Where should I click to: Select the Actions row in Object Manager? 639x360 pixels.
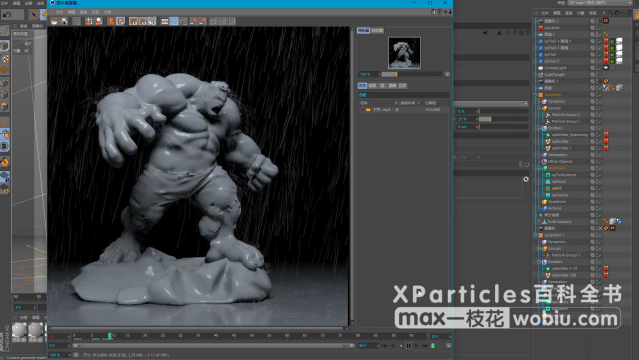(555, 208)
